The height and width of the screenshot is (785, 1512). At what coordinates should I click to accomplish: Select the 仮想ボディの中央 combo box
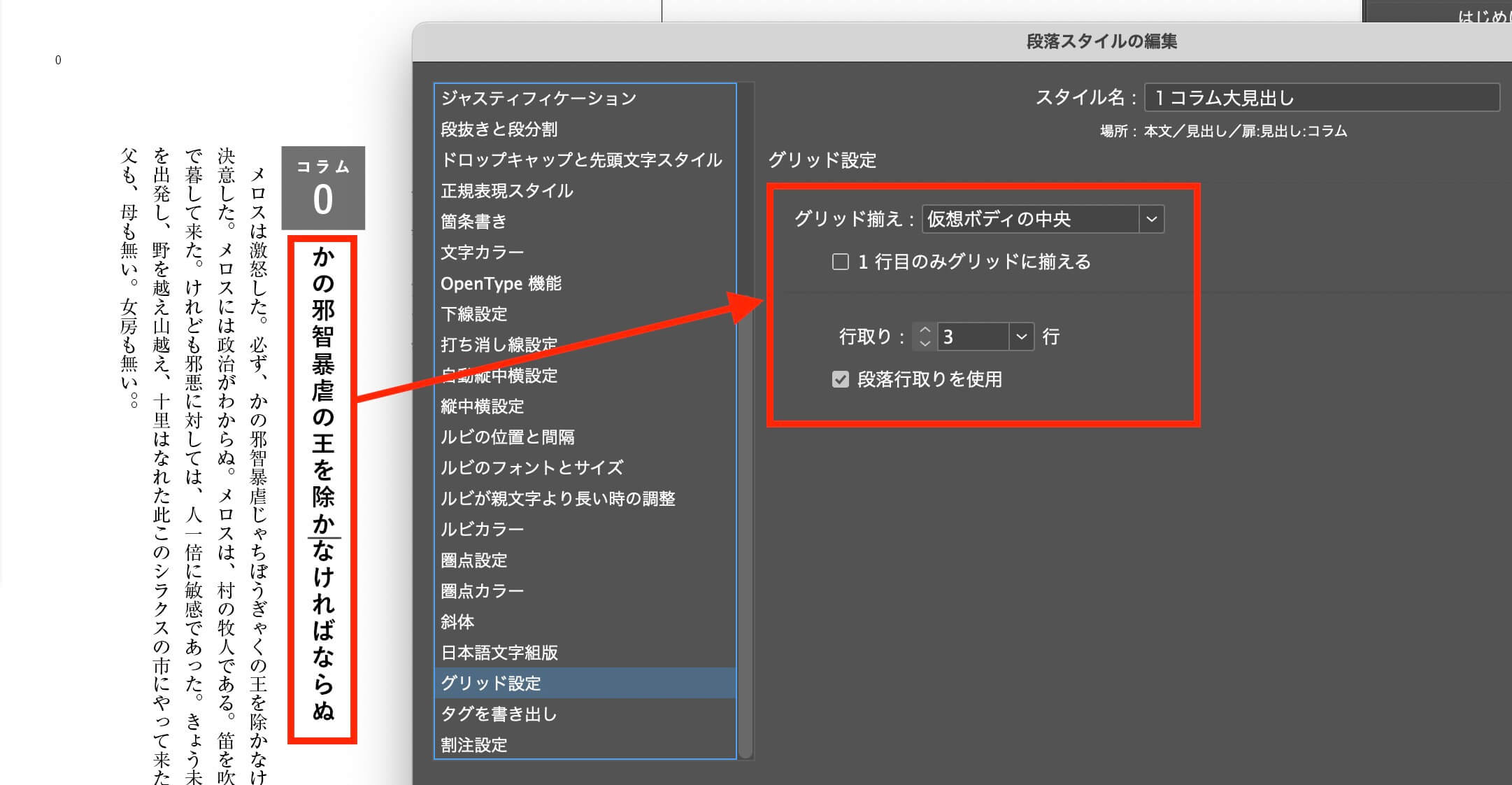pyautogui.click(x=1030, y=220)
